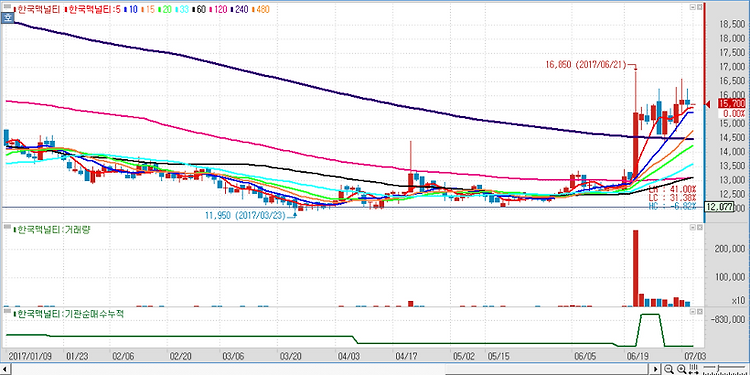Adjust the chart zoom slider handle
The height and width of the screenshot is (375, 750).
pos(718,368)
